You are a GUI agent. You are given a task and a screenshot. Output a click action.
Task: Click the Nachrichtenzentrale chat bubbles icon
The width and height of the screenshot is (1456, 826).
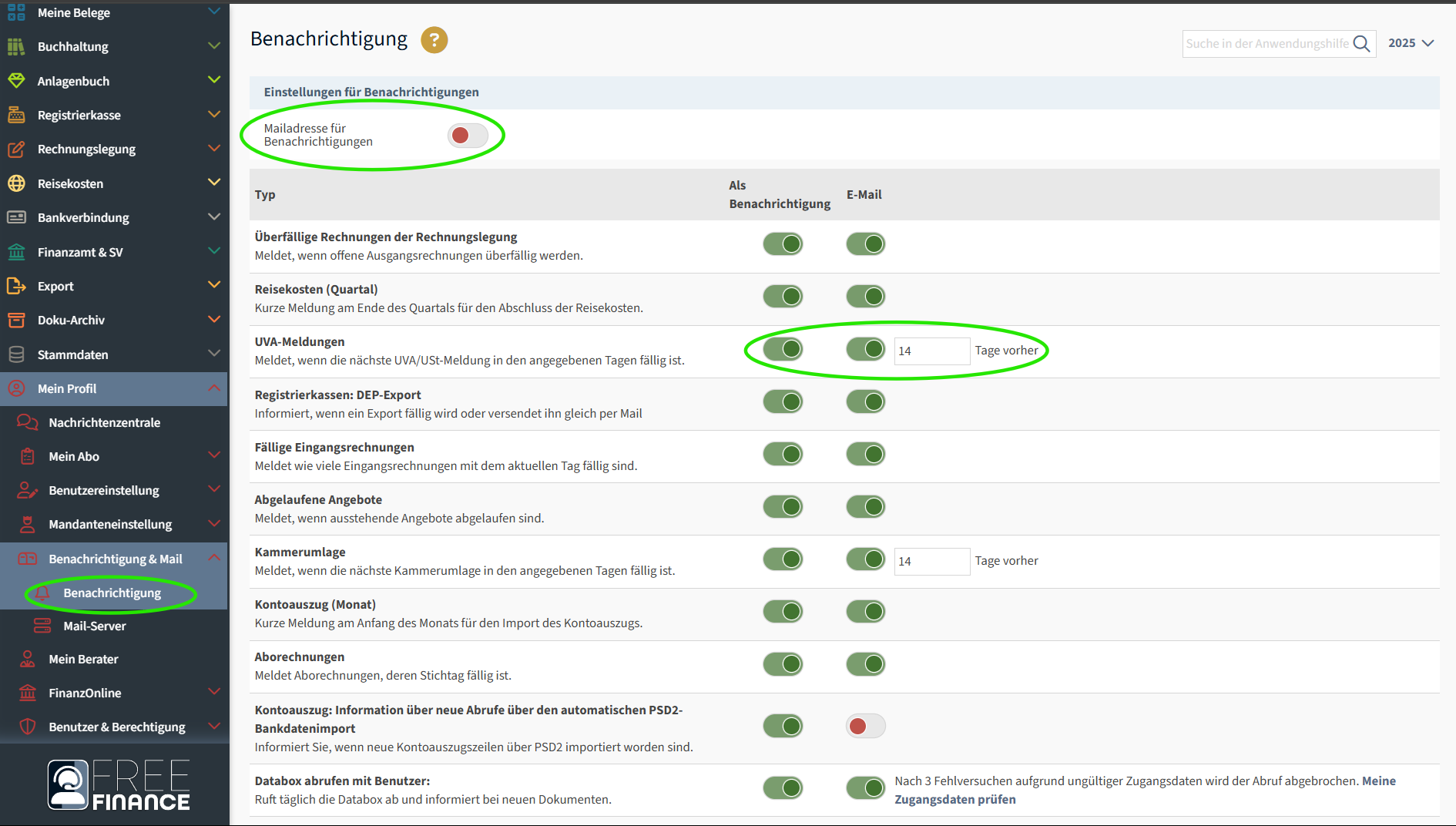click(x=28, y=422)
